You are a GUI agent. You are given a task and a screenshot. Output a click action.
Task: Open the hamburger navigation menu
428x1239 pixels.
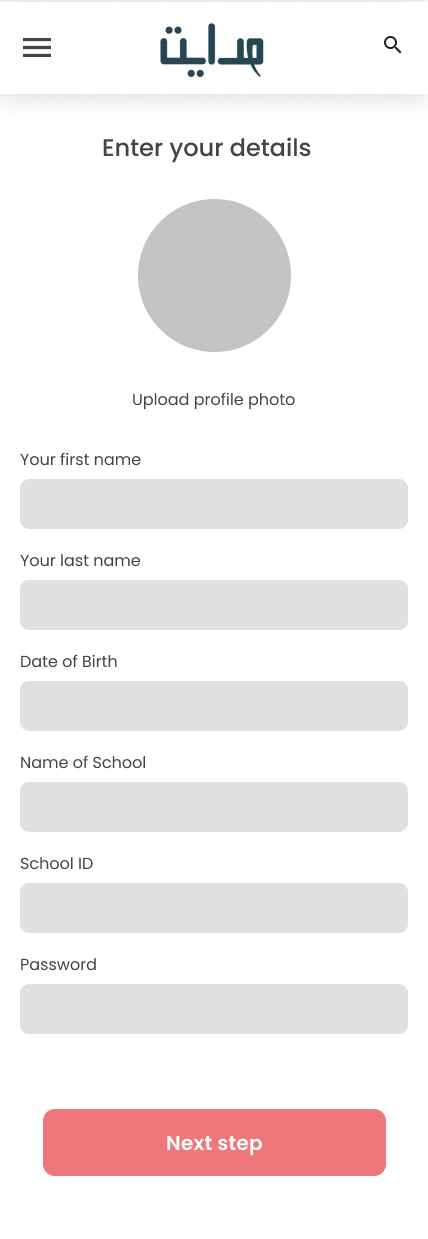37,47
